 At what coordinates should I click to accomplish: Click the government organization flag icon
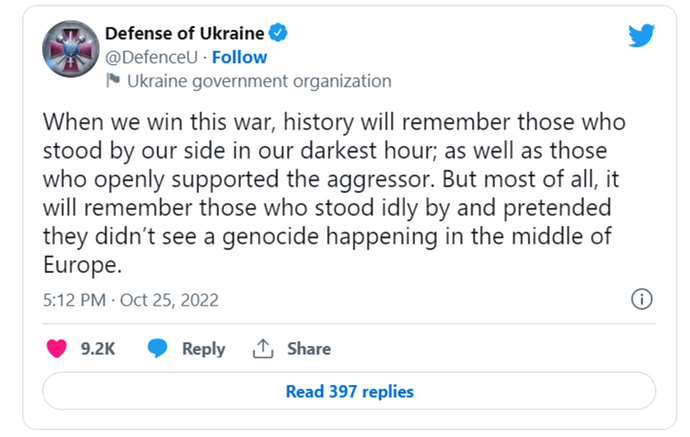pos(113,81)
